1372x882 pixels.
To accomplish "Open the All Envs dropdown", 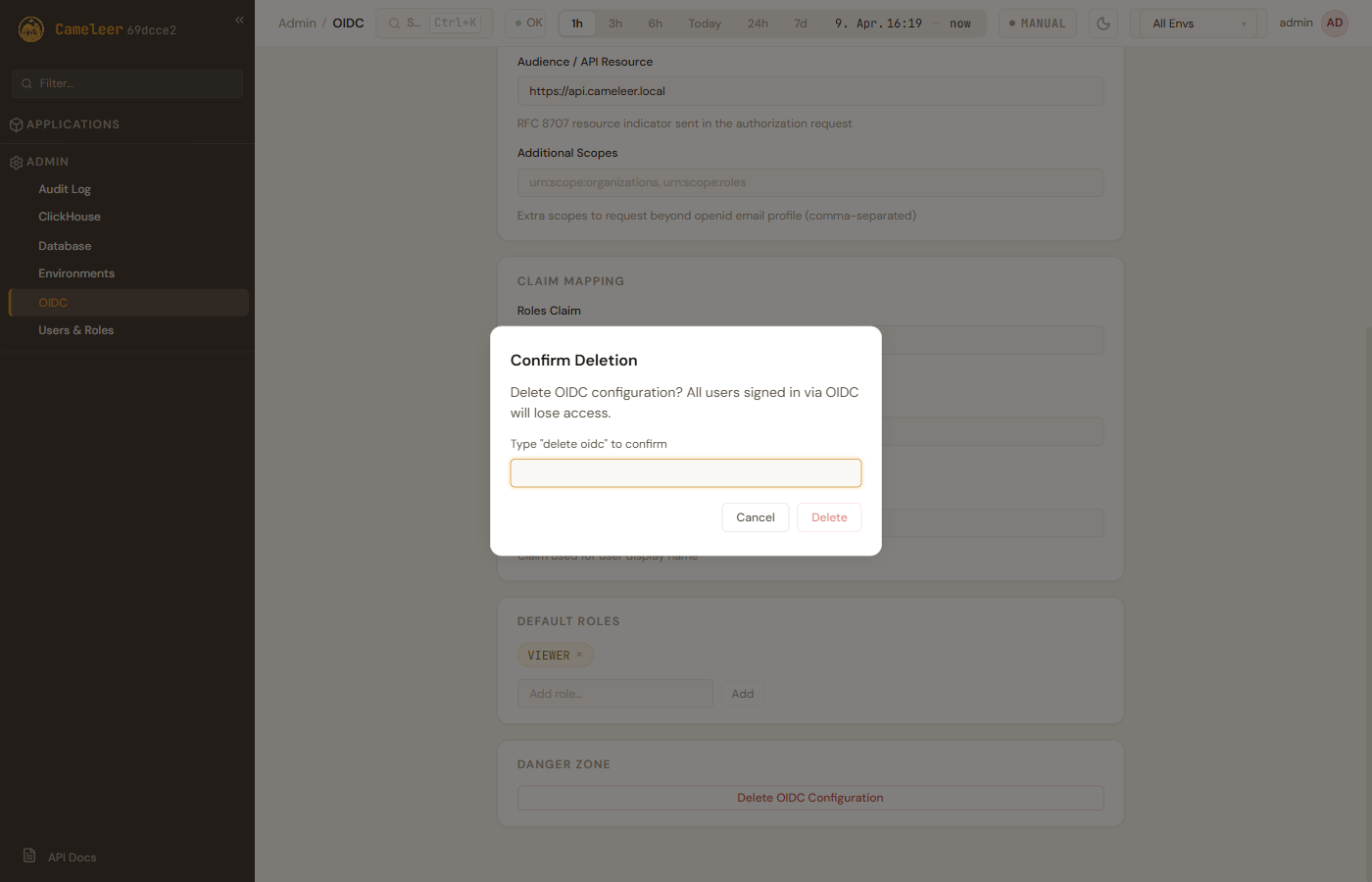I will tap(1199, 24).
